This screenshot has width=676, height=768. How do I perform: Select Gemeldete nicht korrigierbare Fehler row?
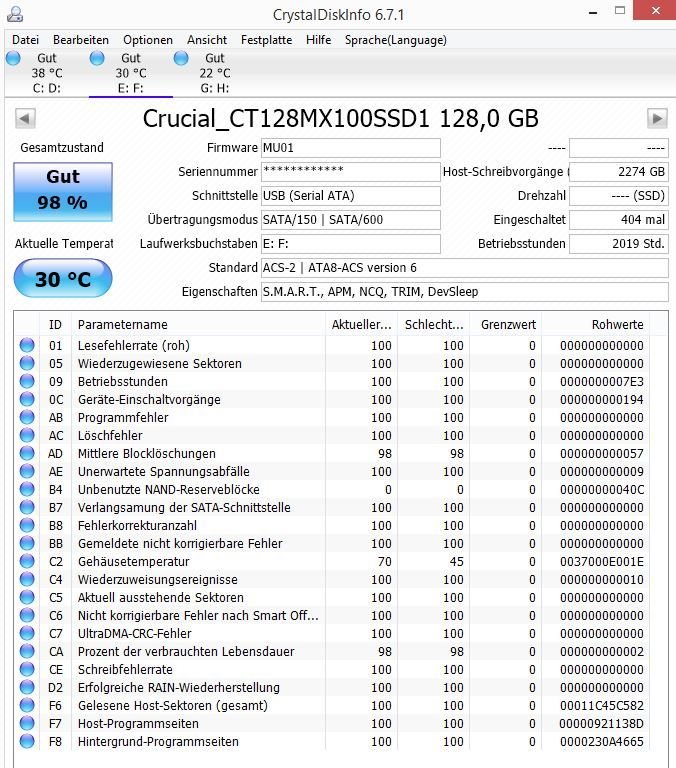[x=332, y=544]
